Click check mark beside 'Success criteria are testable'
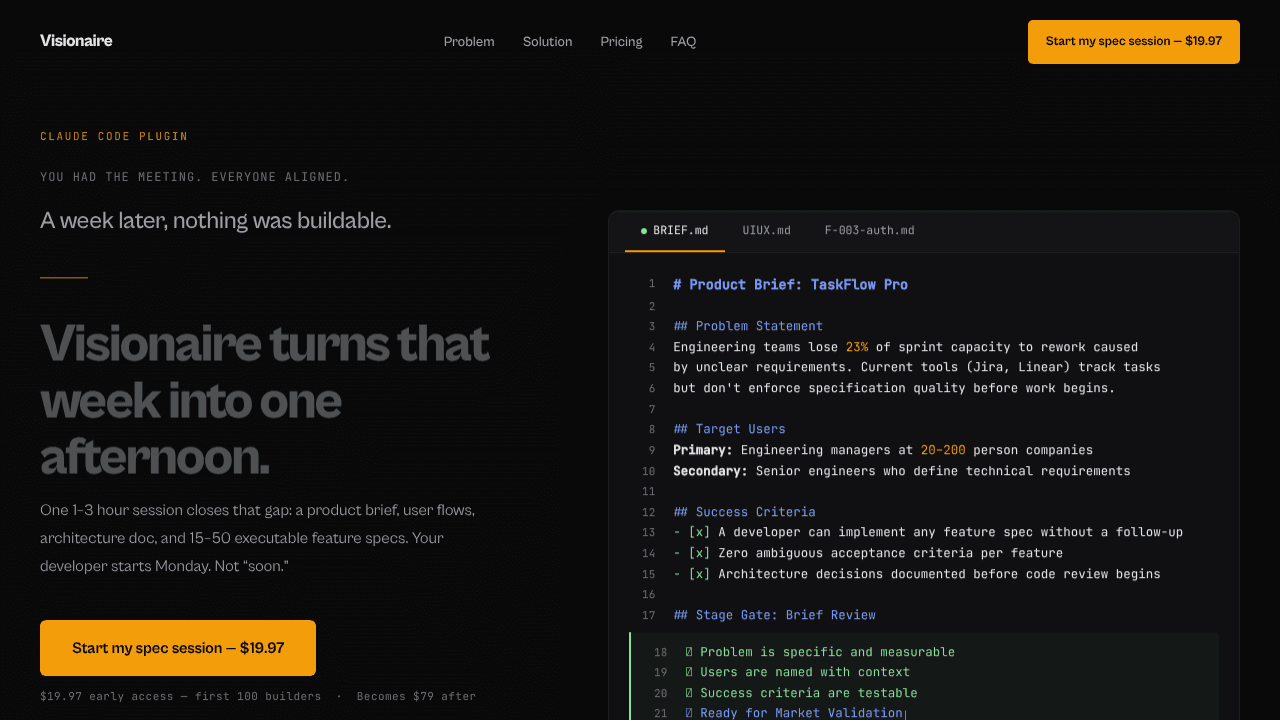The height and width of the screenshot is (720, 1280). (x=689, y=693)
